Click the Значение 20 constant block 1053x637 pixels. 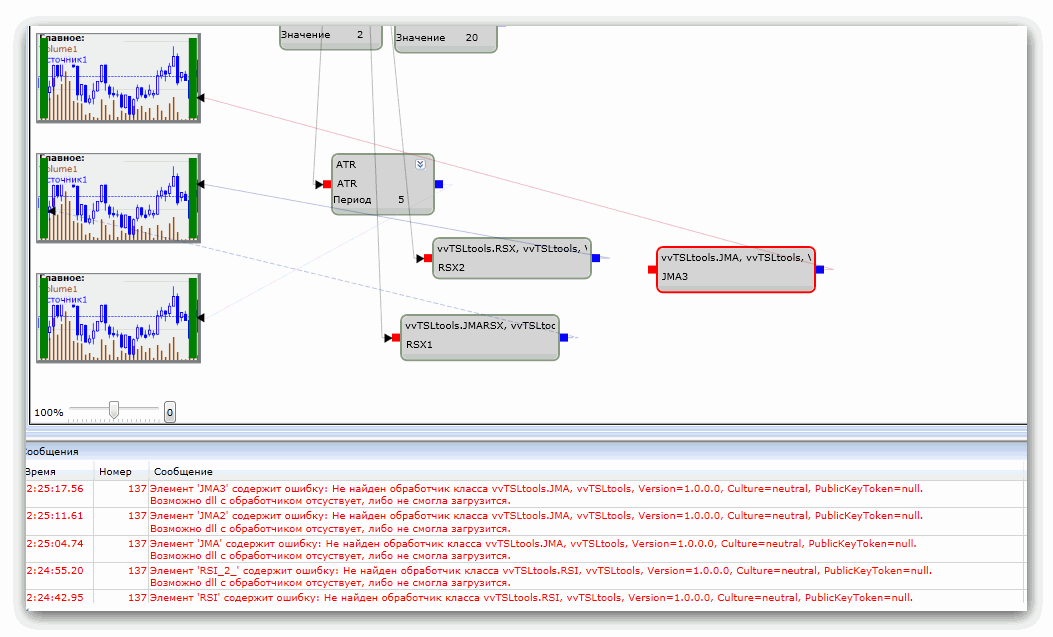[445, 39]
